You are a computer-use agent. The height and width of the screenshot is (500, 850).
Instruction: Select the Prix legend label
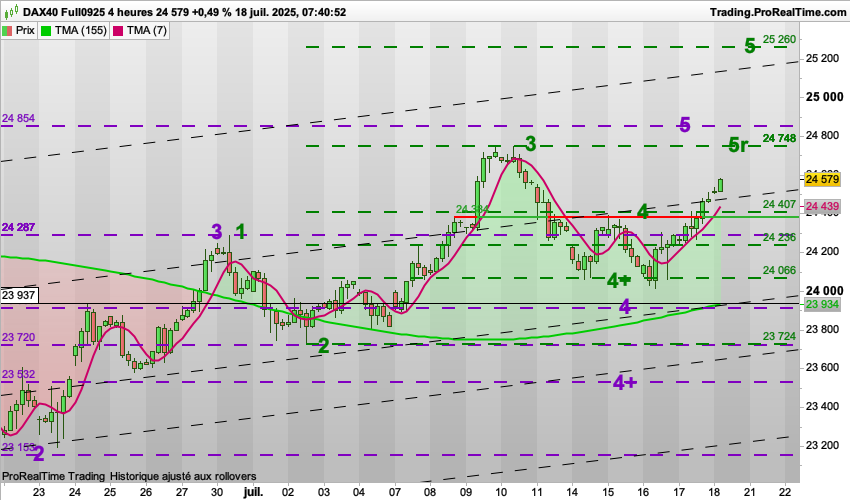point(25,31)
